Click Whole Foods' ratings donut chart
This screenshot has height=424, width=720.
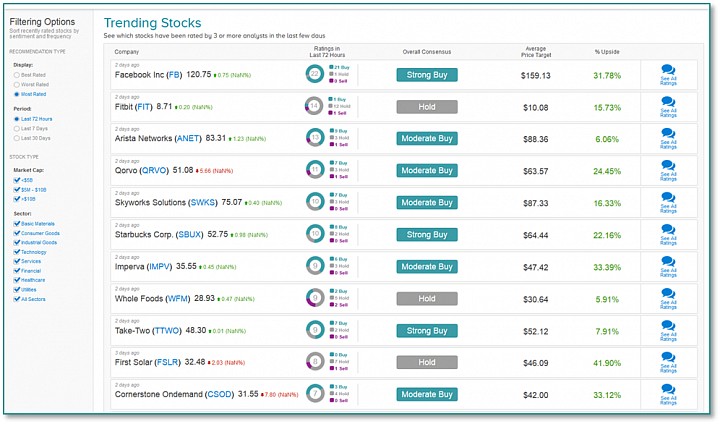[x=315, y=298]
